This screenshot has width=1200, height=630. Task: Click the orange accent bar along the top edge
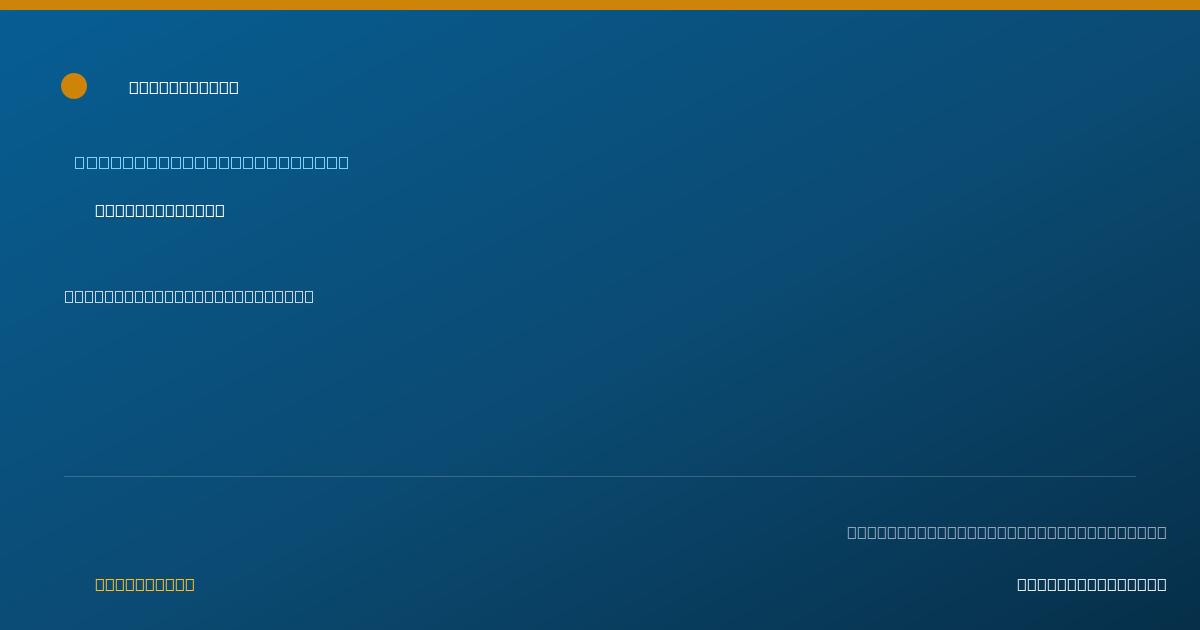click(x=600, y=5)
